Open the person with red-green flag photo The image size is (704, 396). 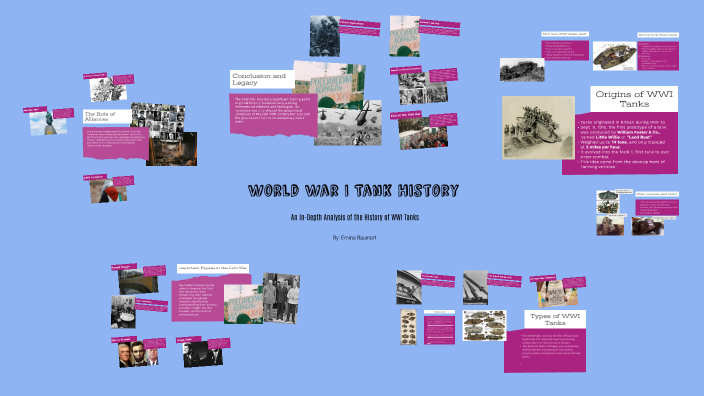pyautogui.click(x=108, y=191)
